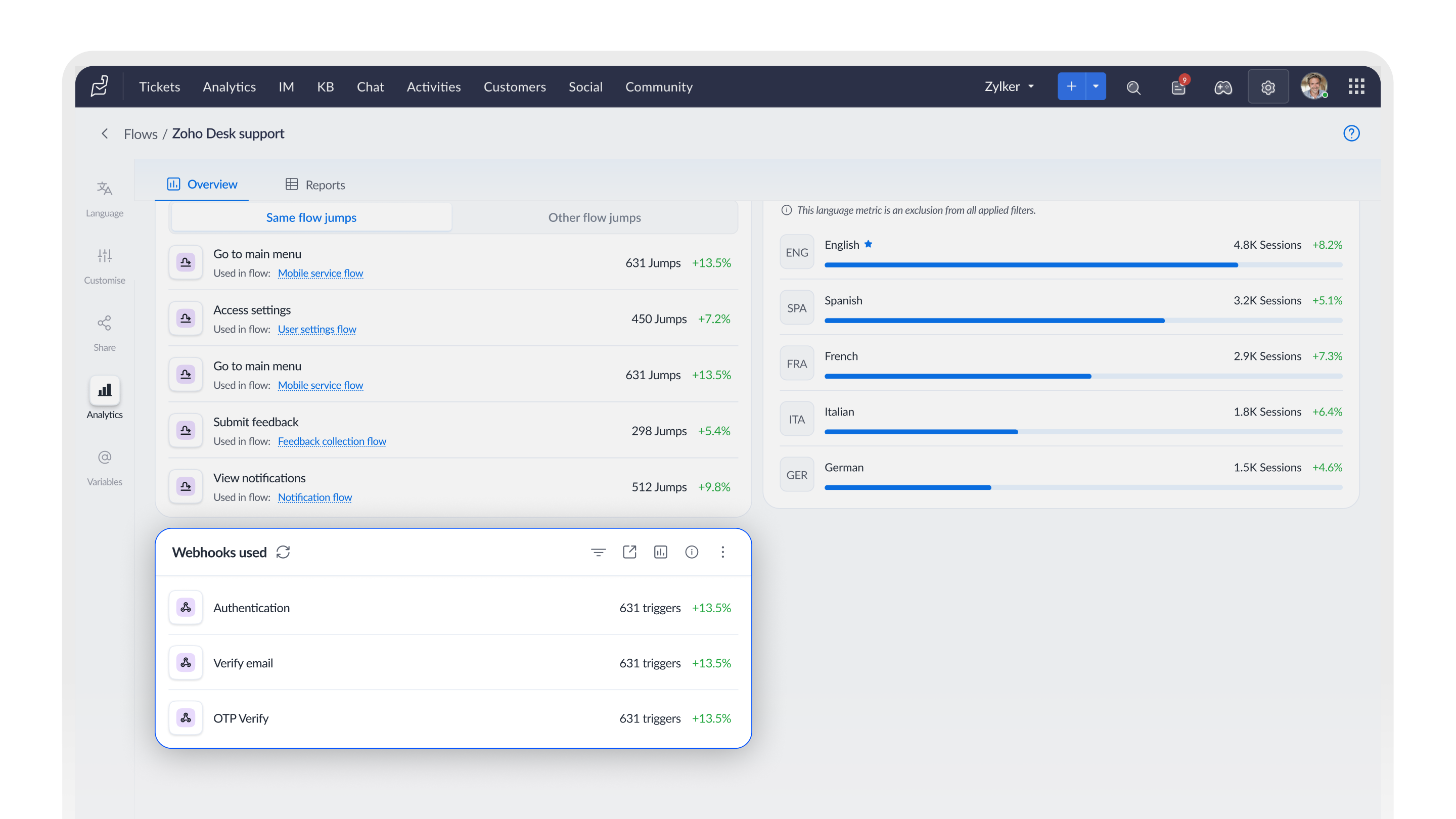Expand the add button dropdown arrow
This screenshot has height=819, width=1456.
1096,86
